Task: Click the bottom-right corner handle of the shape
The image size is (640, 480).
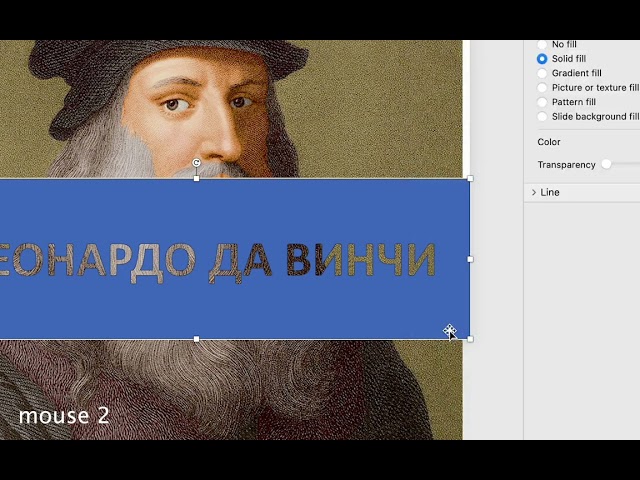Action: click(x=470, y=339)
